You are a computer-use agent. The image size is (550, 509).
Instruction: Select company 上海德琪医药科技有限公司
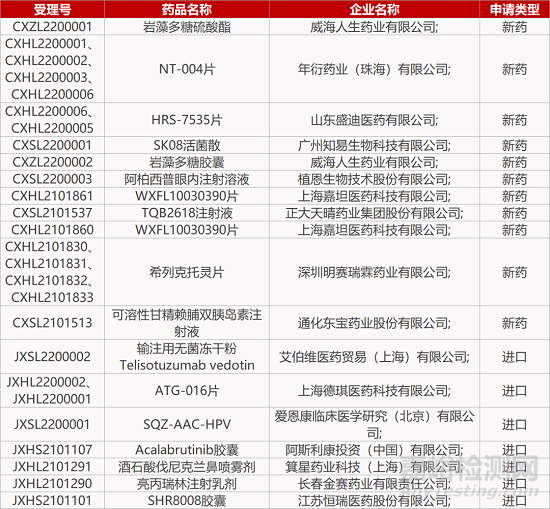coord(374,390)
